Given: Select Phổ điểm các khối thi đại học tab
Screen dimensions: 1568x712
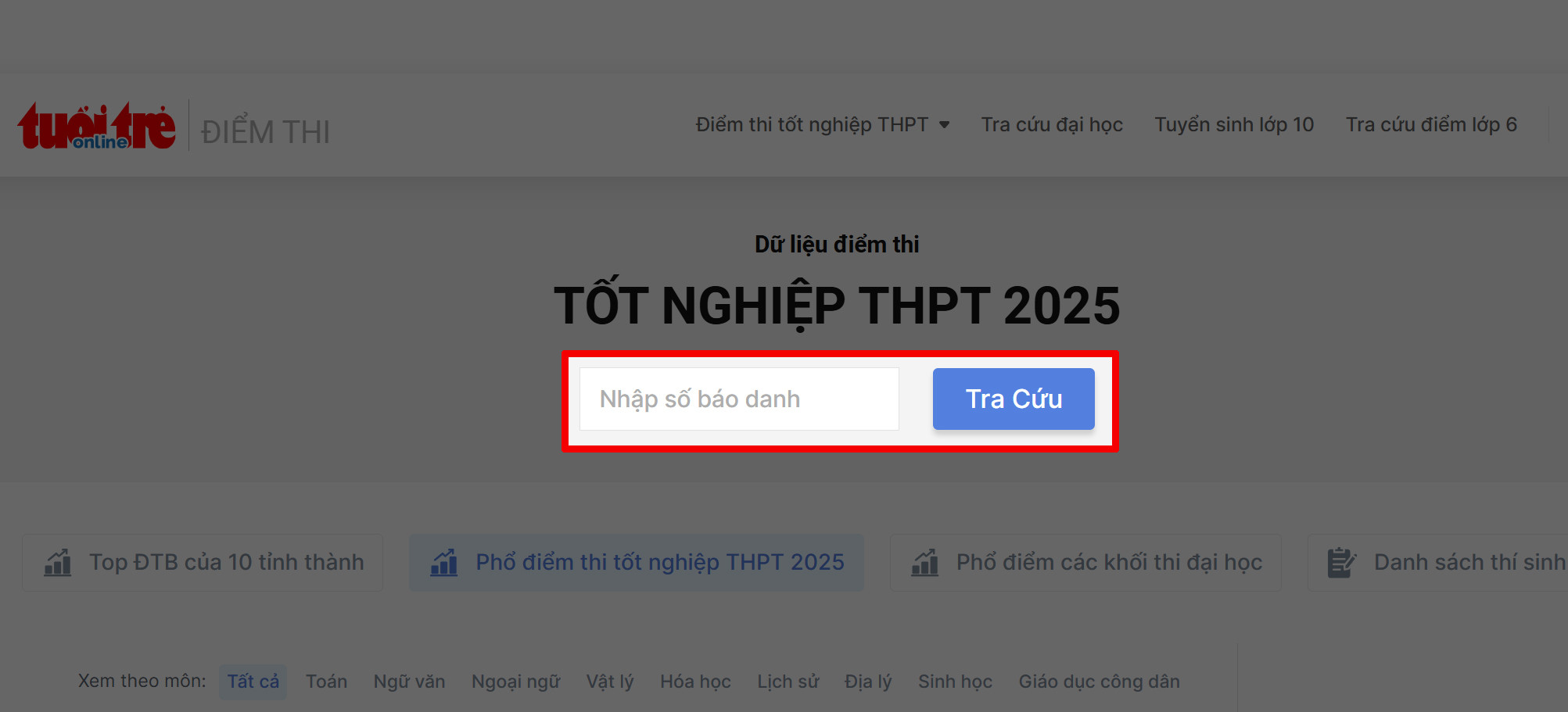Looking at the screenshot, I should (1085, 563).
